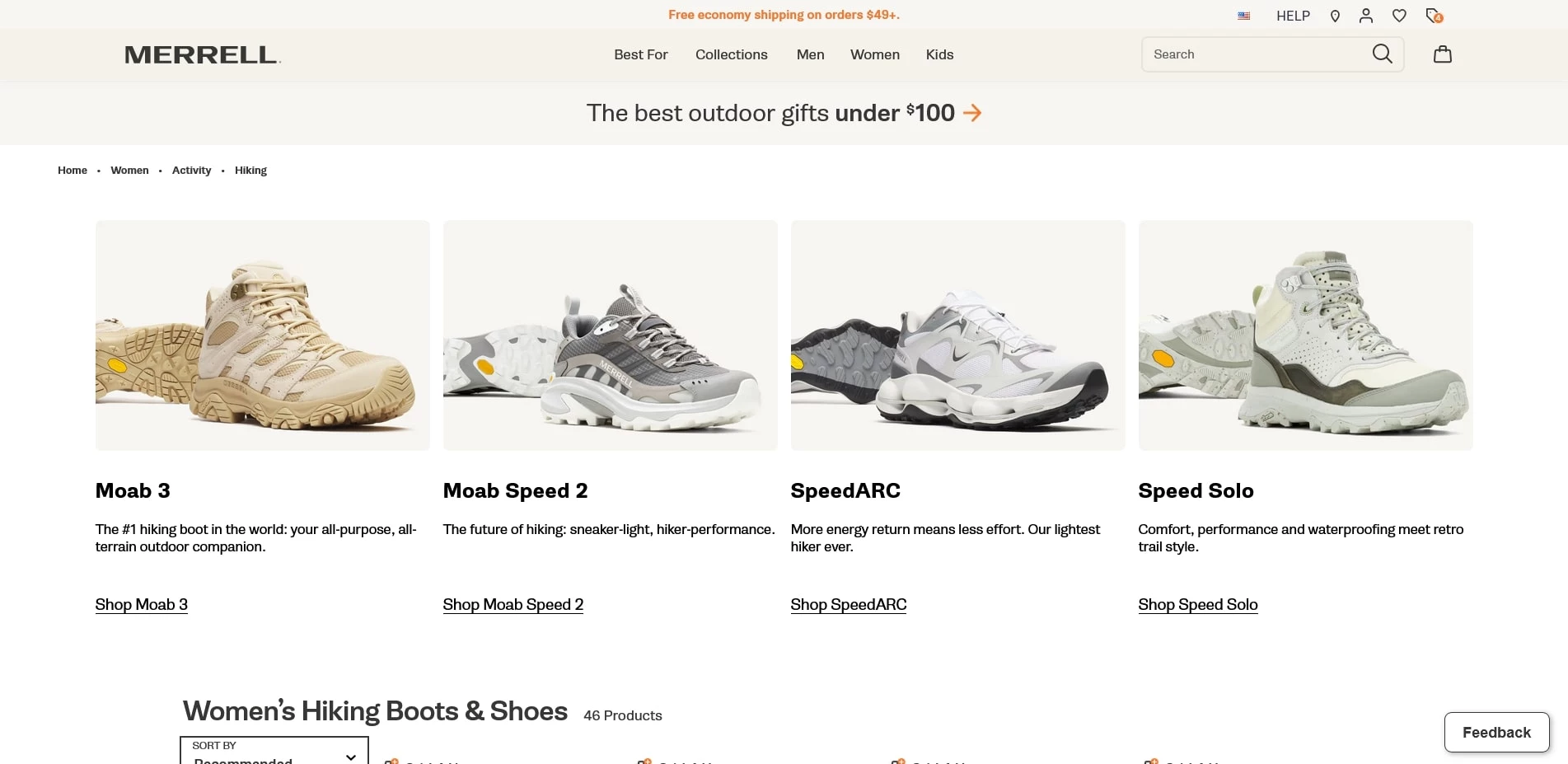Open the shopping bag icon
The height and width of the screenshot is (764, 1568).
pos(1443,54)
